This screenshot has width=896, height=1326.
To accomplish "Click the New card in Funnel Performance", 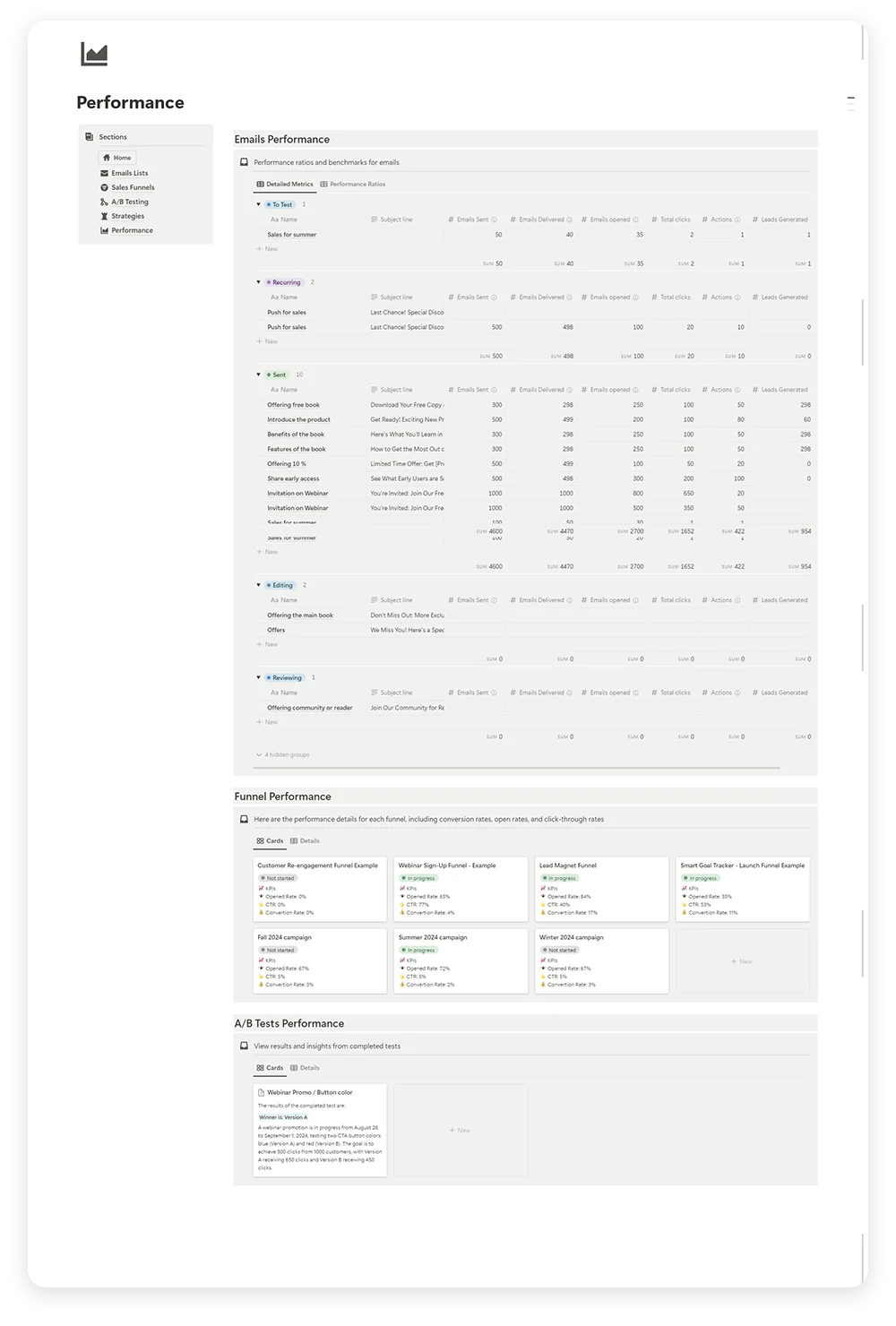I will coord(742,960).
